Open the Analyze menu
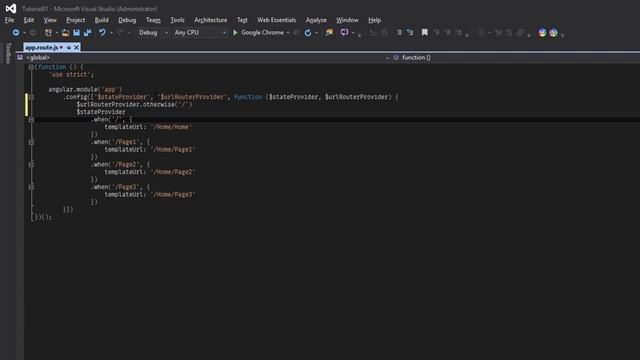This screenshot has height=360, width=640. (316, 20)
